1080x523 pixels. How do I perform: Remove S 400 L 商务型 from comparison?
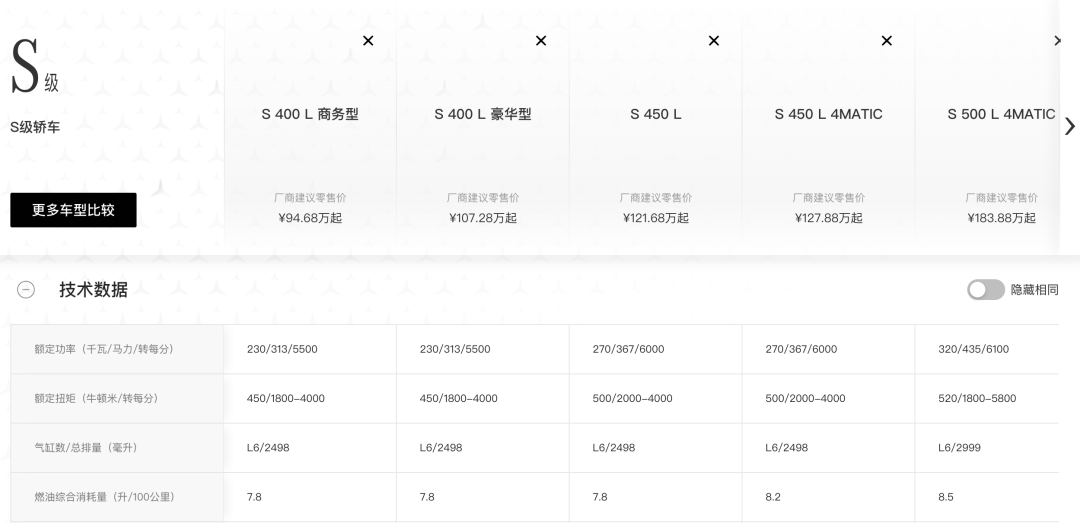pos(368,41)
